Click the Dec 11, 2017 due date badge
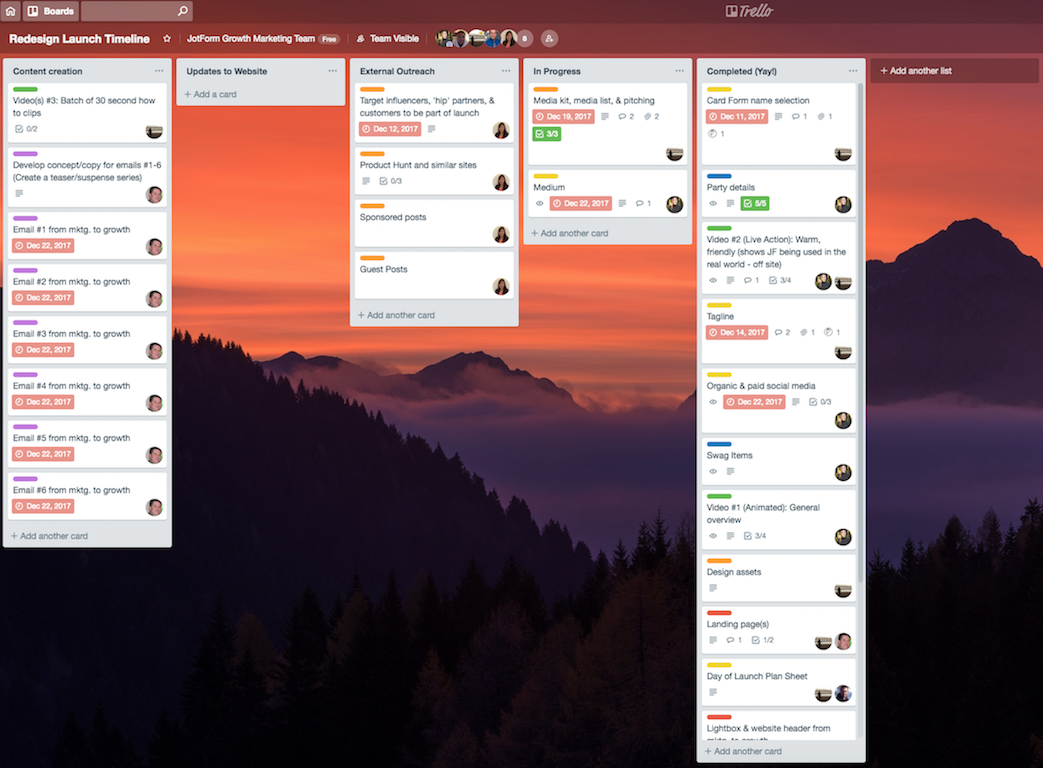 737,116
